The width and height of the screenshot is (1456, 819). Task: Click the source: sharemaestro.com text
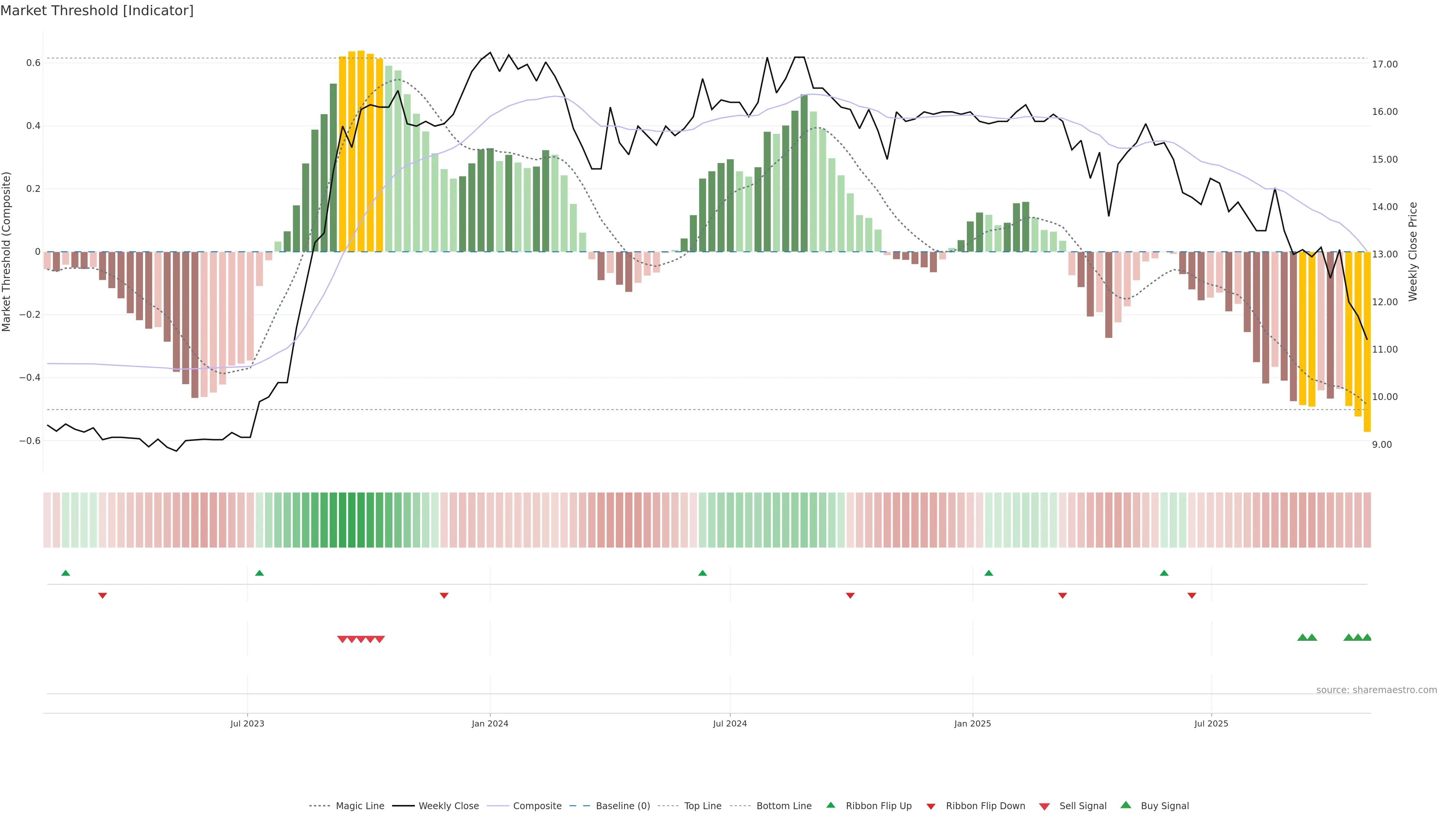(1376, 690)
